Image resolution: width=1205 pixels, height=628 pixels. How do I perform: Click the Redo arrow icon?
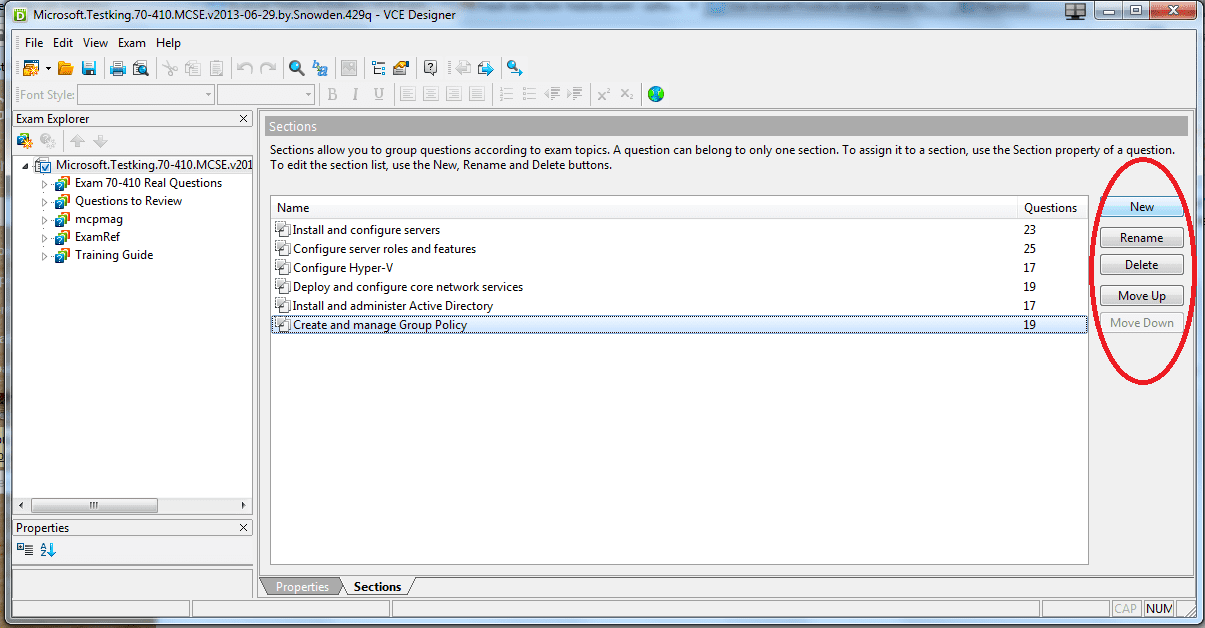268,68
